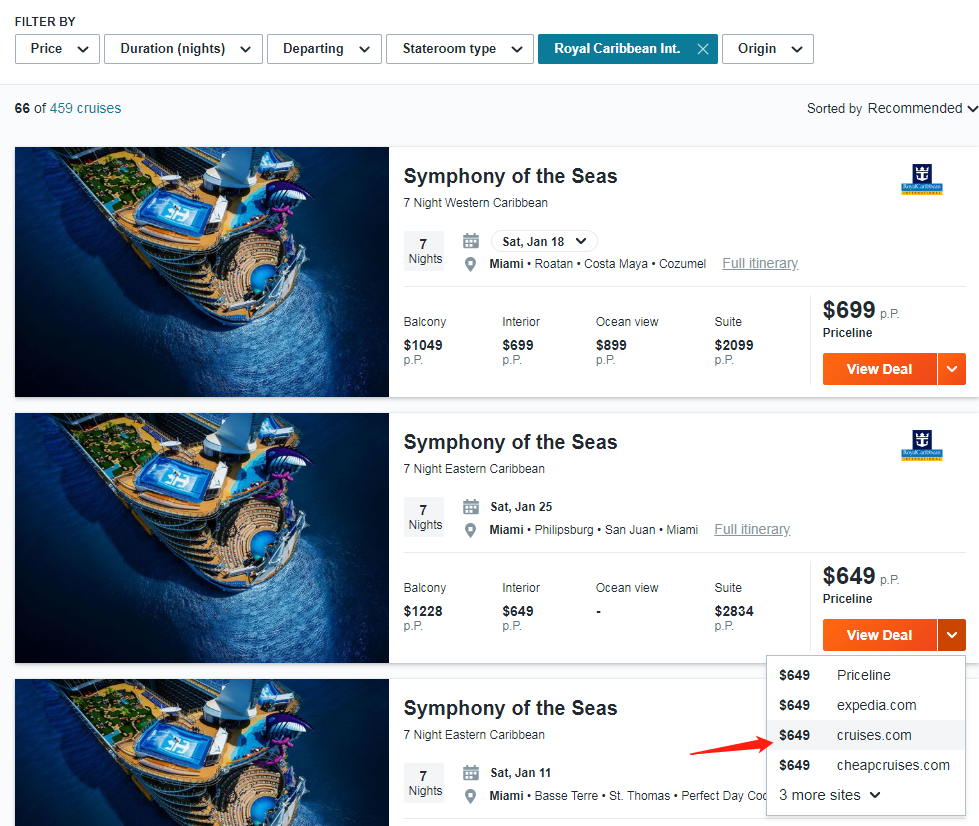
Task: Click Royal Caribbean logo on Western Caribbean card
Action: point(922,179)
